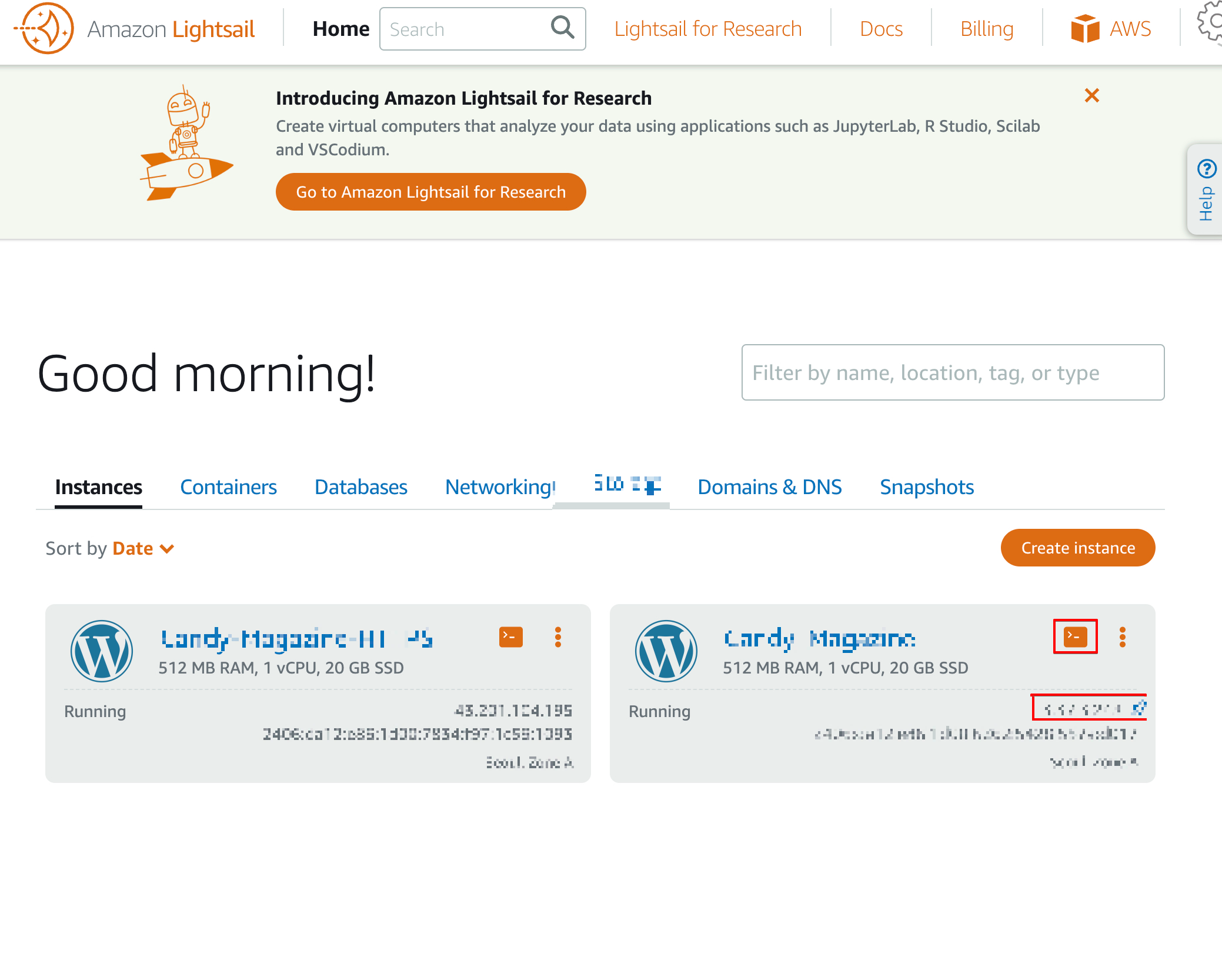Switch to the Instances tab
The width and height of the screenshot is (1222, 980).
[98, 487]
